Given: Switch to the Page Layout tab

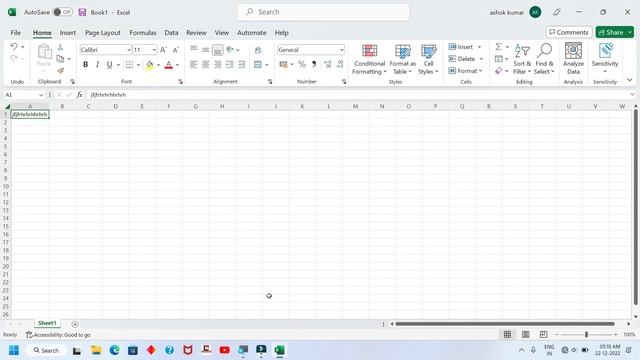Looking at the screenshot, I should tap(102, 33).
